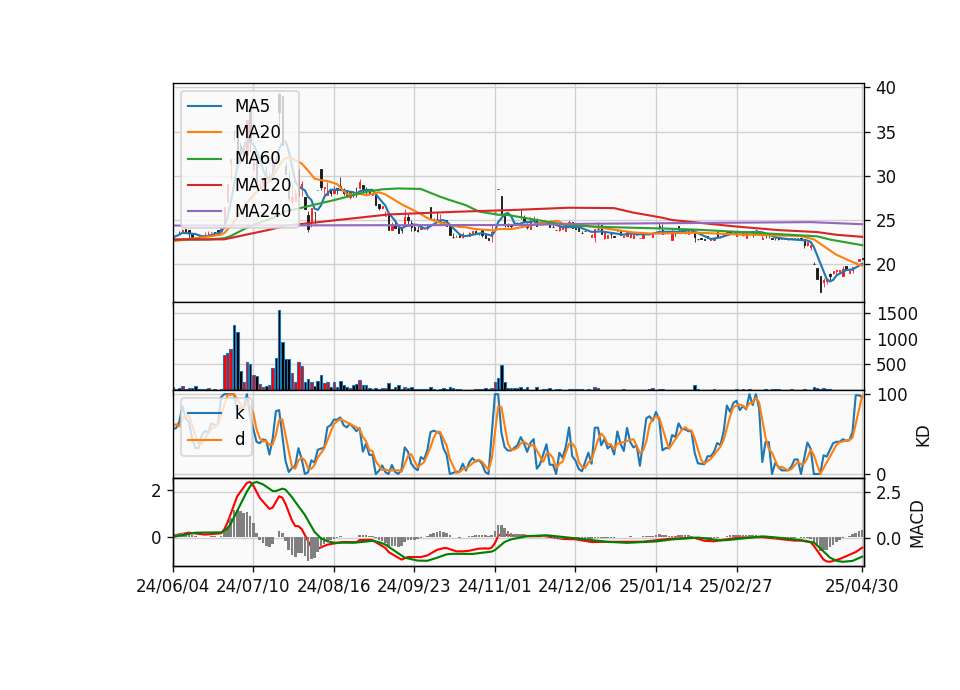Click the MACD right axis value 0.0
Viewport: 960px width, 690px height.
[888, 539]
